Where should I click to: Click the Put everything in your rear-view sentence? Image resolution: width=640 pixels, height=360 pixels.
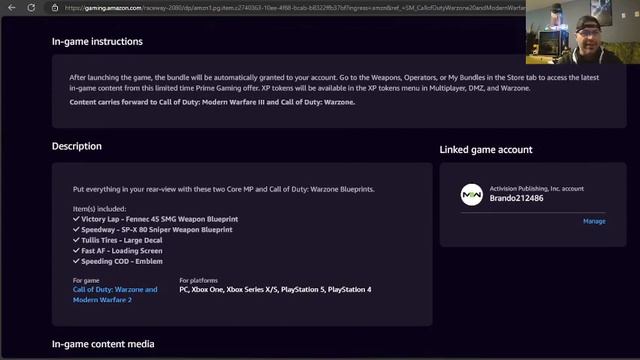click(224, 189)
